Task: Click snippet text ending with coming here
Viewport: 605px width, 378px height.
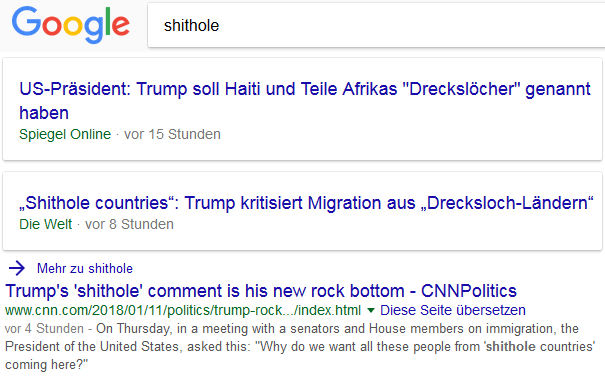Action: pyautogui.click(x=46, y=364)
